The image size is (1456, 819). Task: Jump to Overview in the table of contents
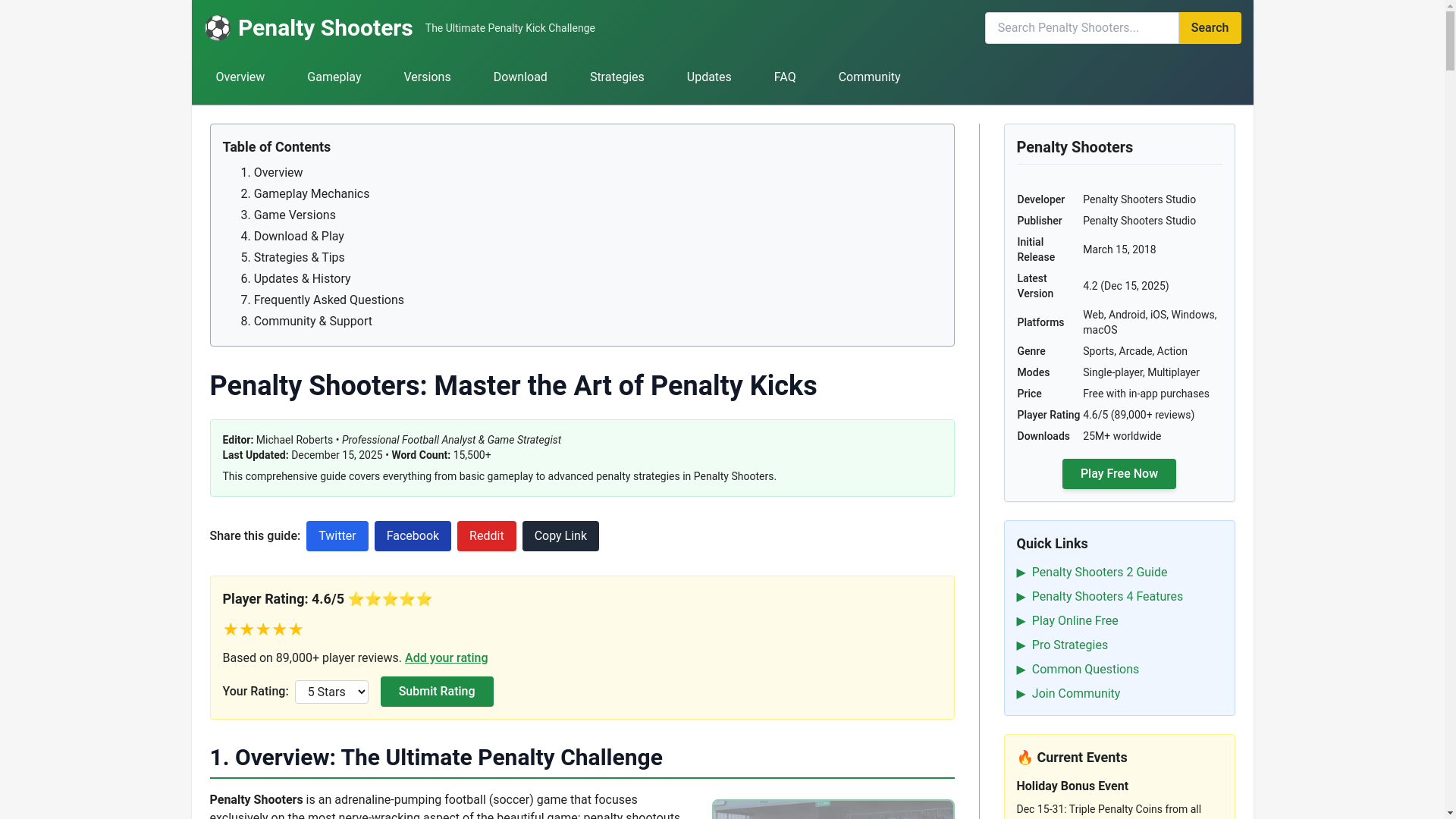tap(278, 173)
